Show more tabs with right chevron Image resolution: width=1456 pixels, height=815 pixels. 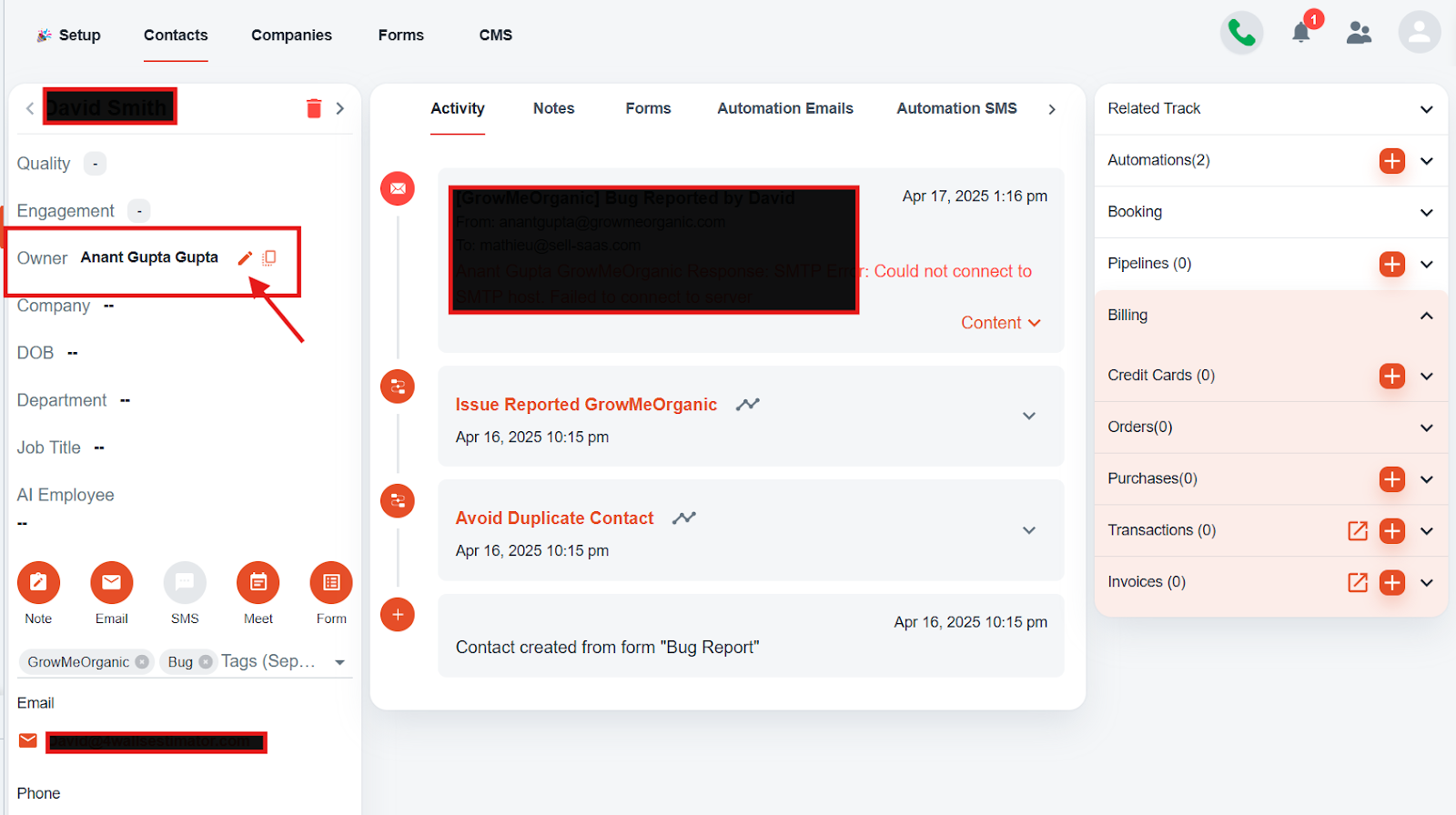pyautogui.click(x=1052, y=109)
